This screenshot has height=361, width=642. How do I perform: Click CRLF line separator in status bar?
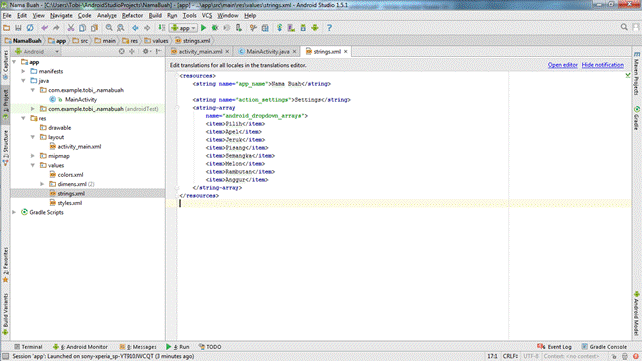(x=510, y=356)
